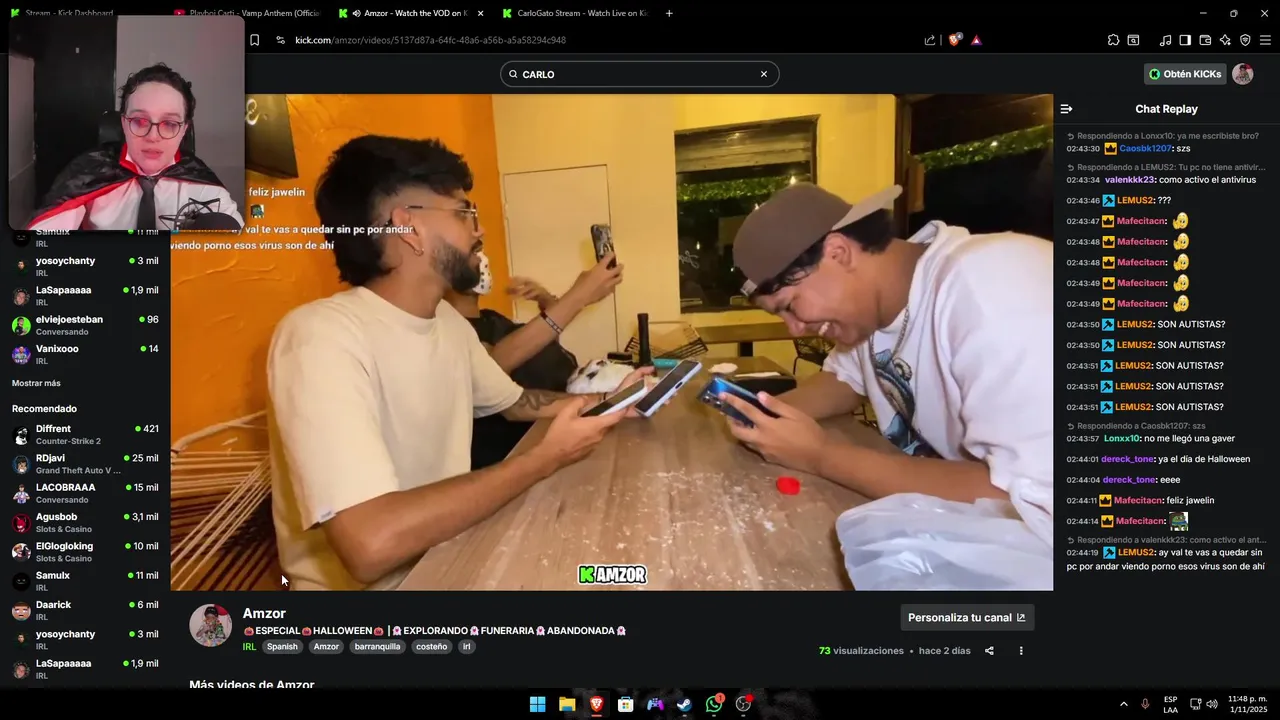
Task: Open the browser hamburger menu
Action: coord(1265,40)
